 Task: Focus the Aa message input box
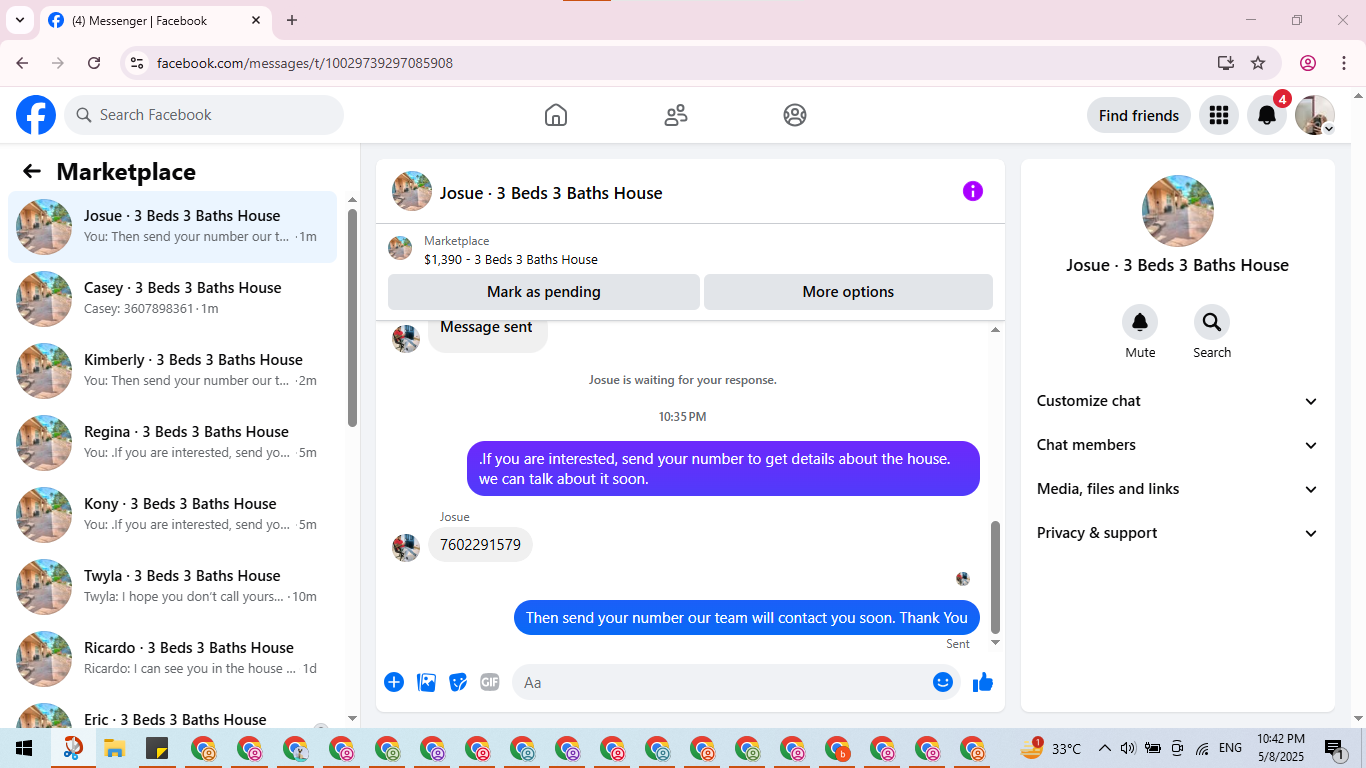[736, 682]
